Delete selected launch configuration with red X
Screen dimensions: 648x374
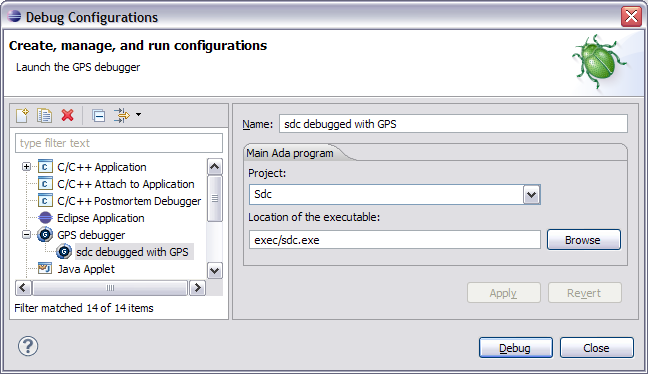[67, 115]
